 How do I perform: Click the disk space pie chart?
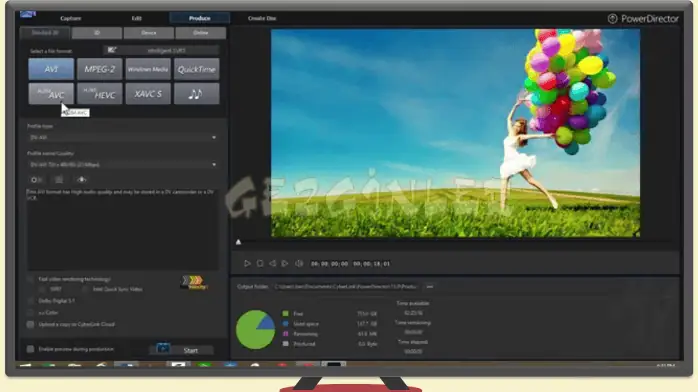[256, 329]
